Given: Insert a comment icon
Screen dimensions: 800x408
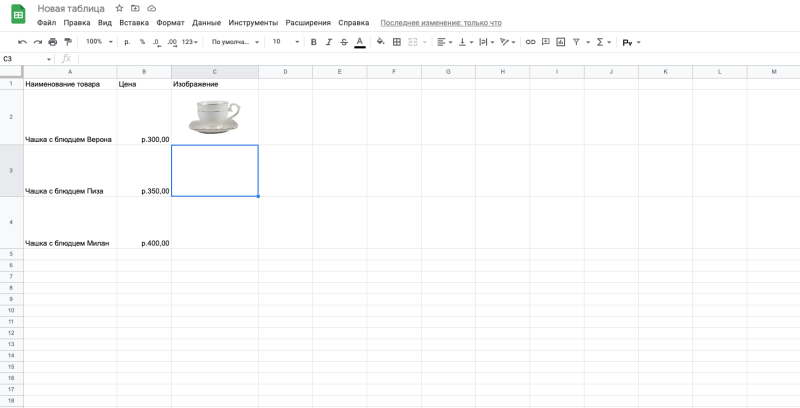Looking at the screenshot, I should pos(545,42).
